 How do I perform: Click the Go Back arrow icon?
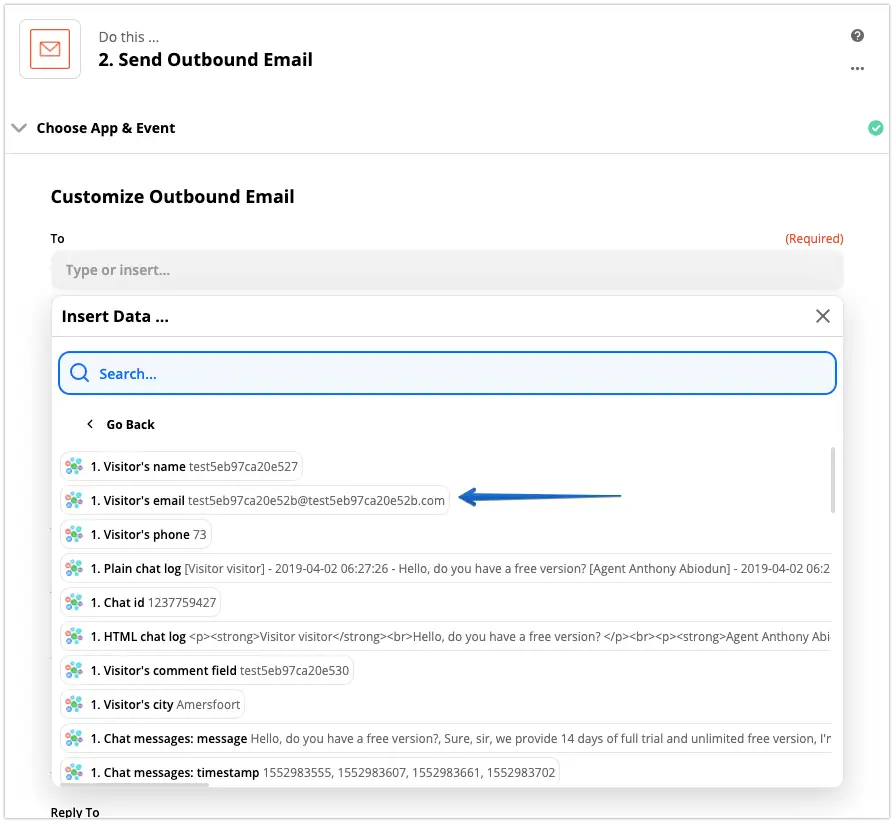tap(90, 424)
